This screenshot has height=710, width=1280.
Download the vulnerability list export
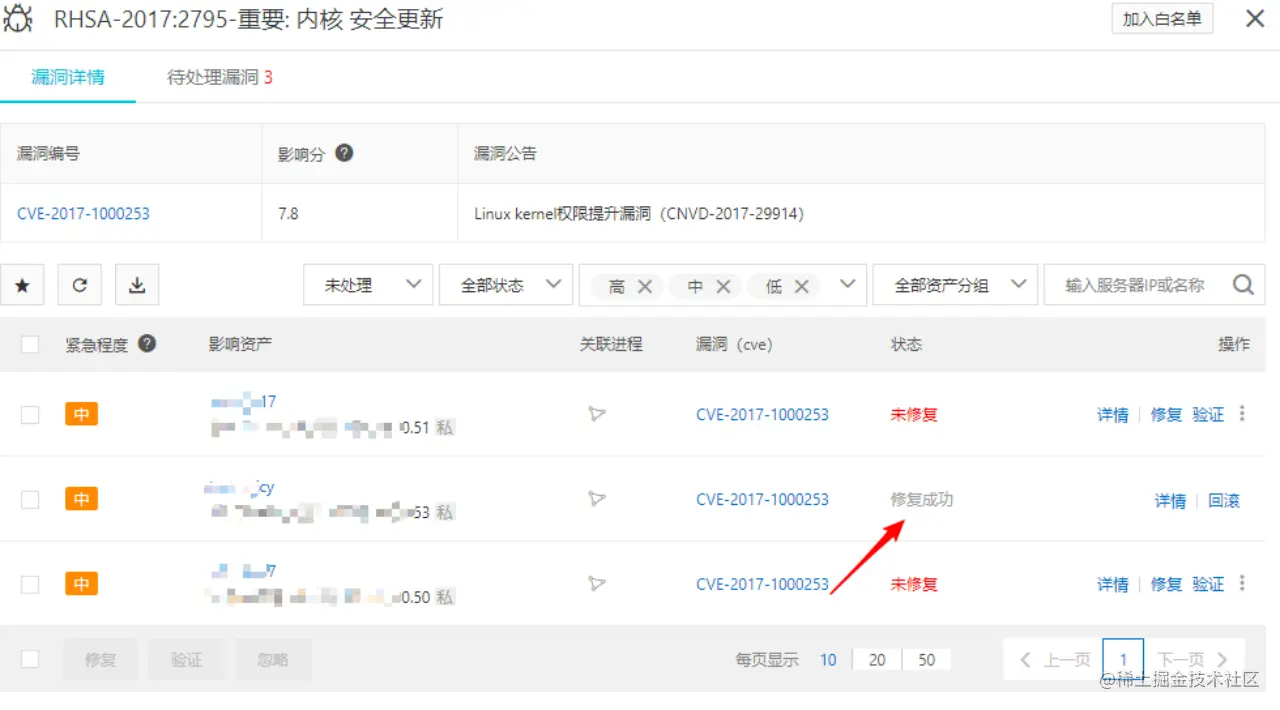tap(137, 285)
